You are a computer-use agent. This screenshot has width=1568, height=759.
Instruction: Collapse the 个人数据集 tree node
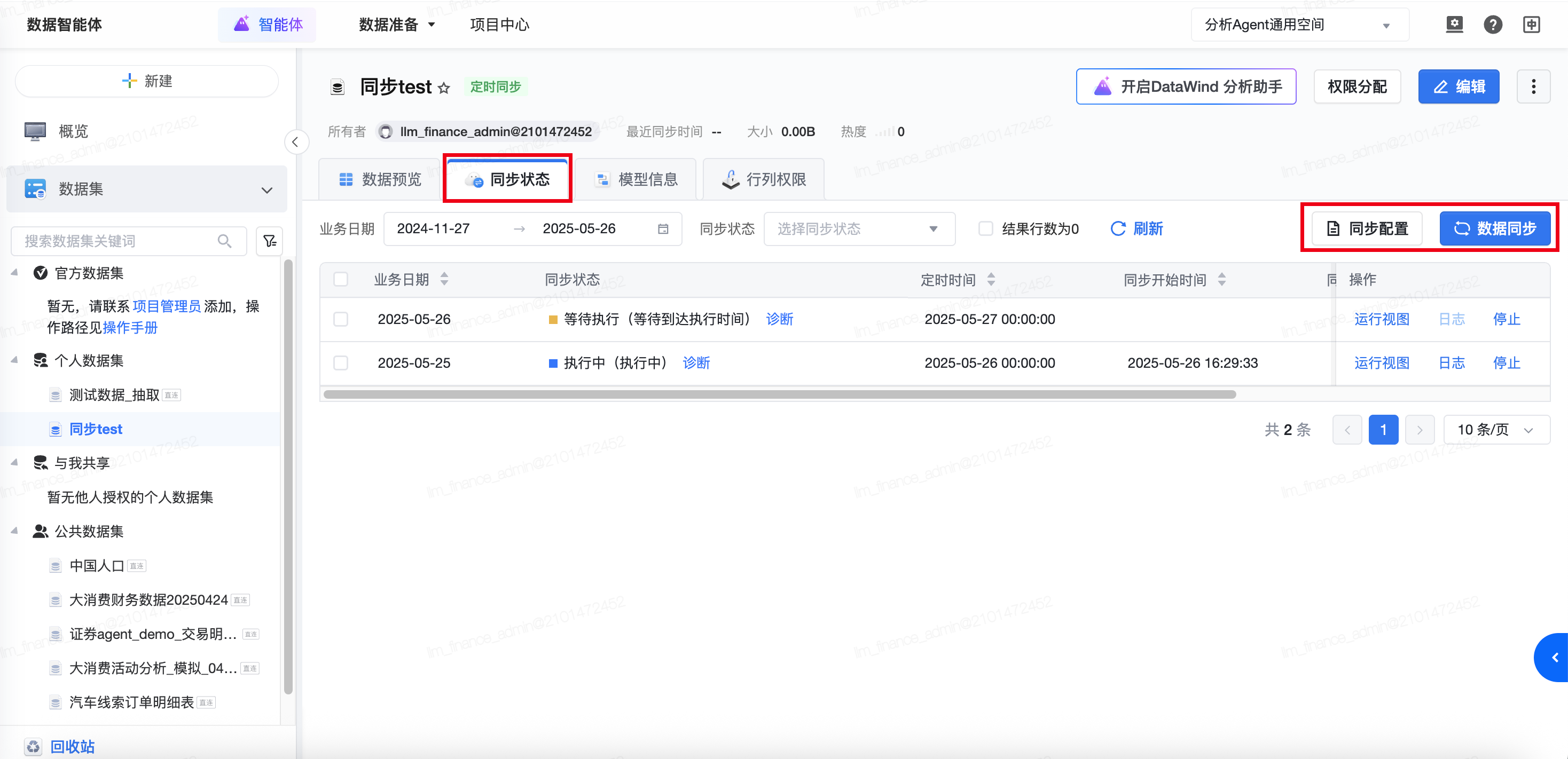[14, 360]
